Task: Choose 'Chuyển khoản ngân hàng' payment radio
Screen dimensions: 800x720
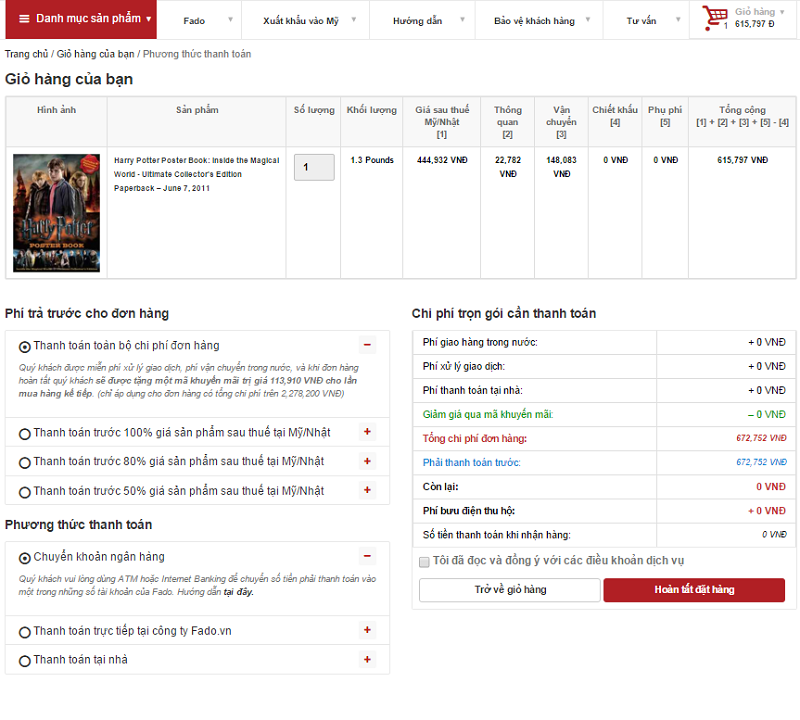Action: click(x=24, y=558)
